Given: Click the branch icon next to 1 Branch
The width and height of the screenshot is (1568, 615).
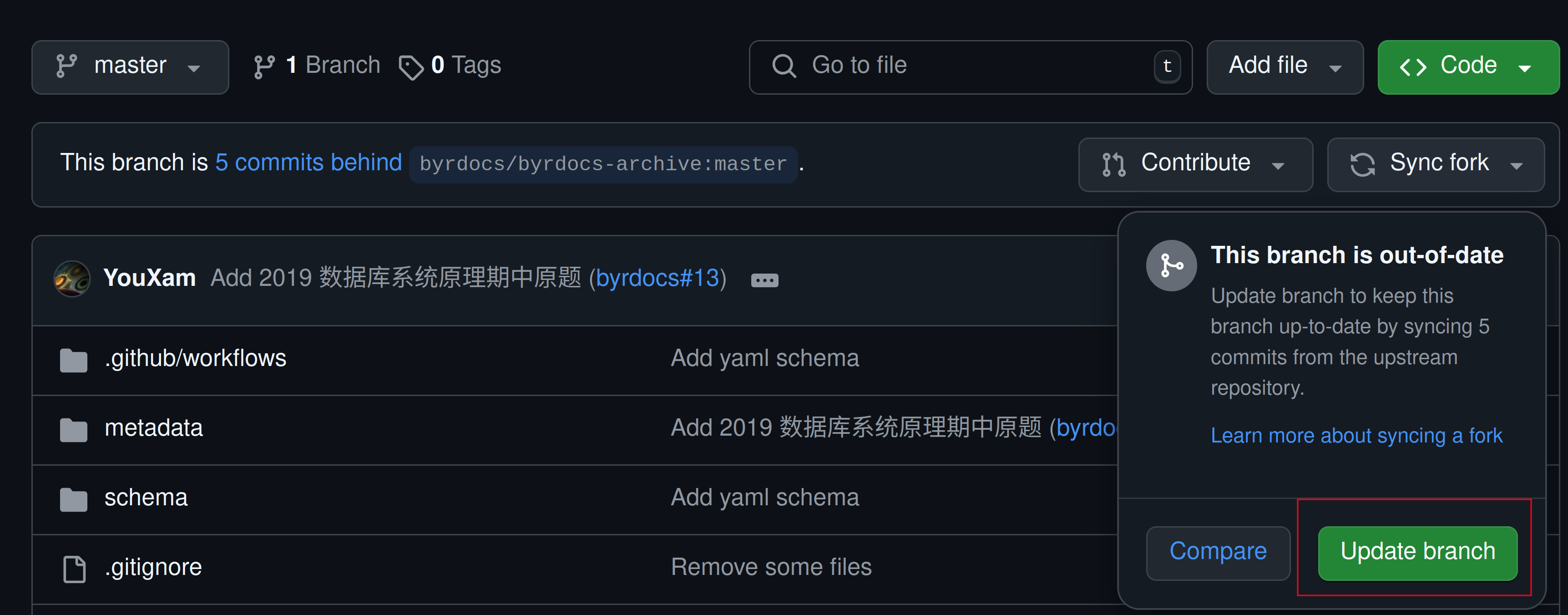Looking at the screenshot, I should click(263, 66).
